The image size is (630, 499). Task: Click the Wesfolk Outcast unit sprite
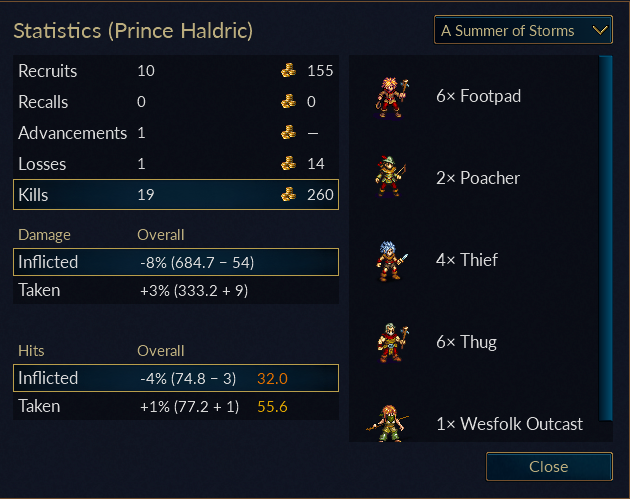tap(388, 423)
